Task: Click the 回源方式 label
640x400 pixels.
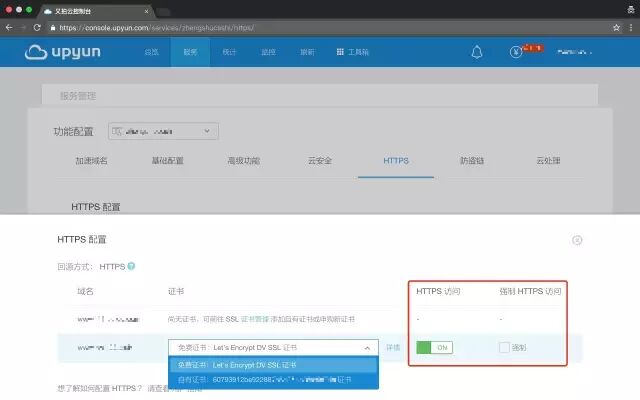Action: [75, 267]
